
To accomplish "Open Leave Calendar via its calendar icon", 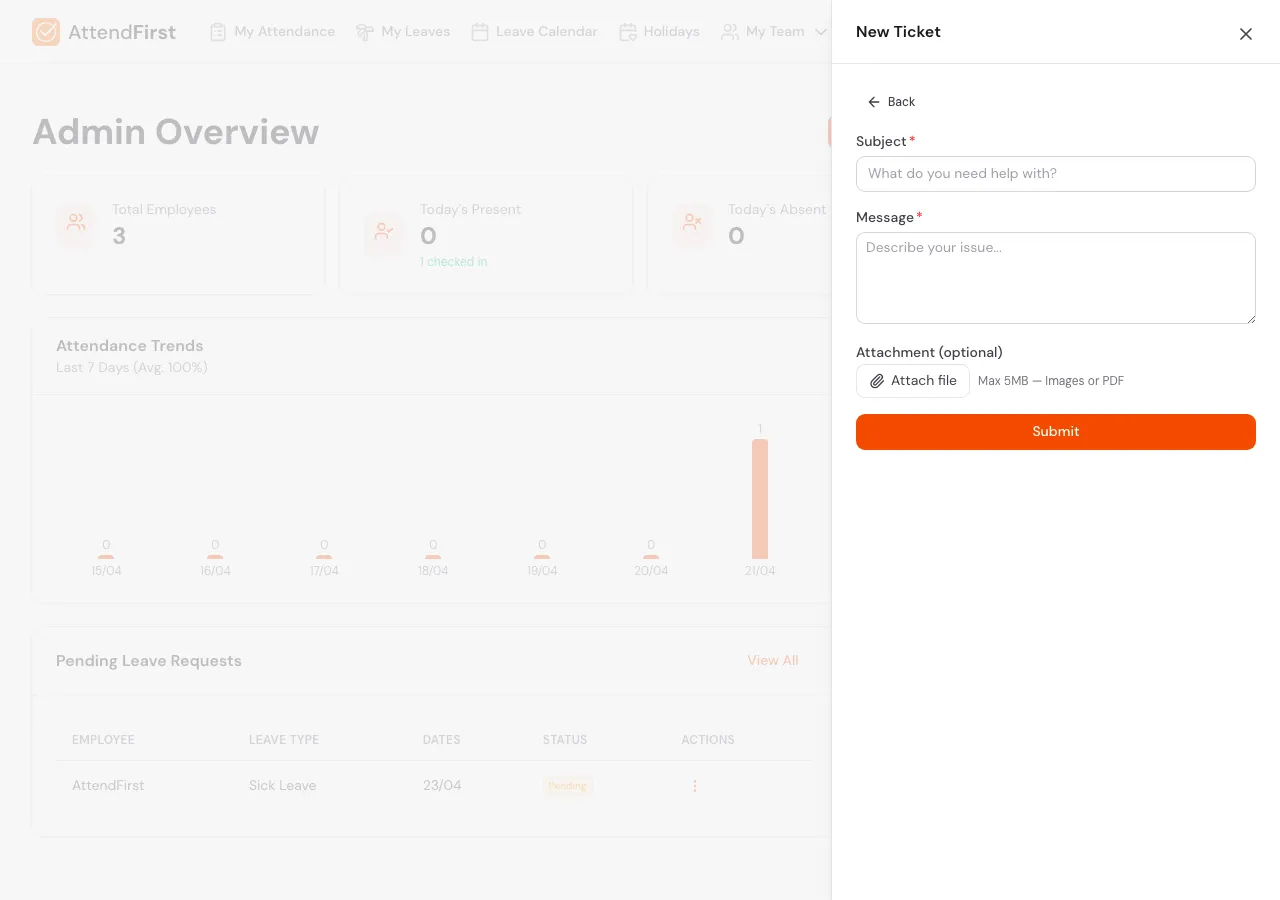I will click(480, 31).
